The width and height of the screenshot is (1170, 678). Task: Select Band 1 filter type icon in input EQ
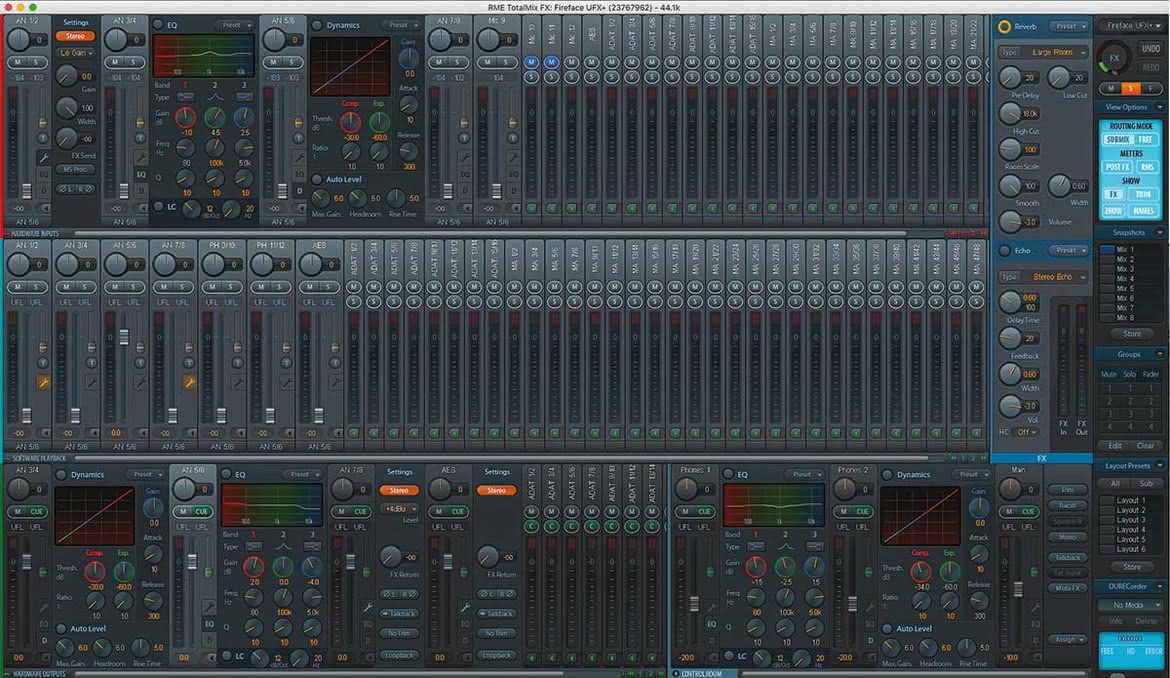[x=185, y=98]
